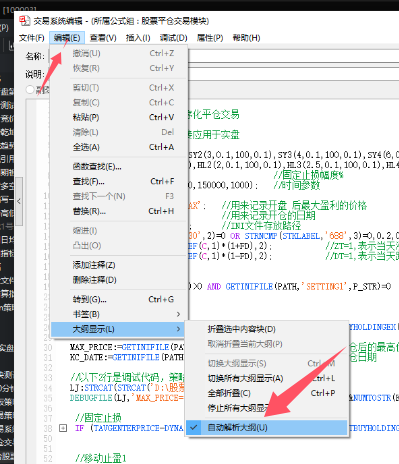Click the //固定止损幅度% comment
The width and height of the screenshot is (399, 464).
pos(309,175)
